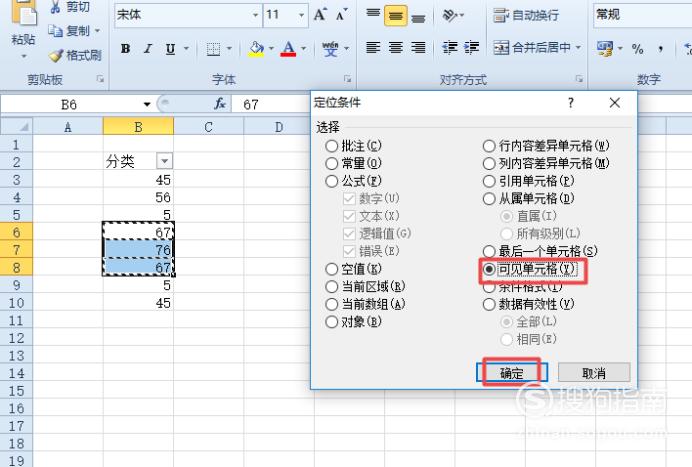Click the Paste (粘贴) clipboard icon

click(x=23, y=13)
